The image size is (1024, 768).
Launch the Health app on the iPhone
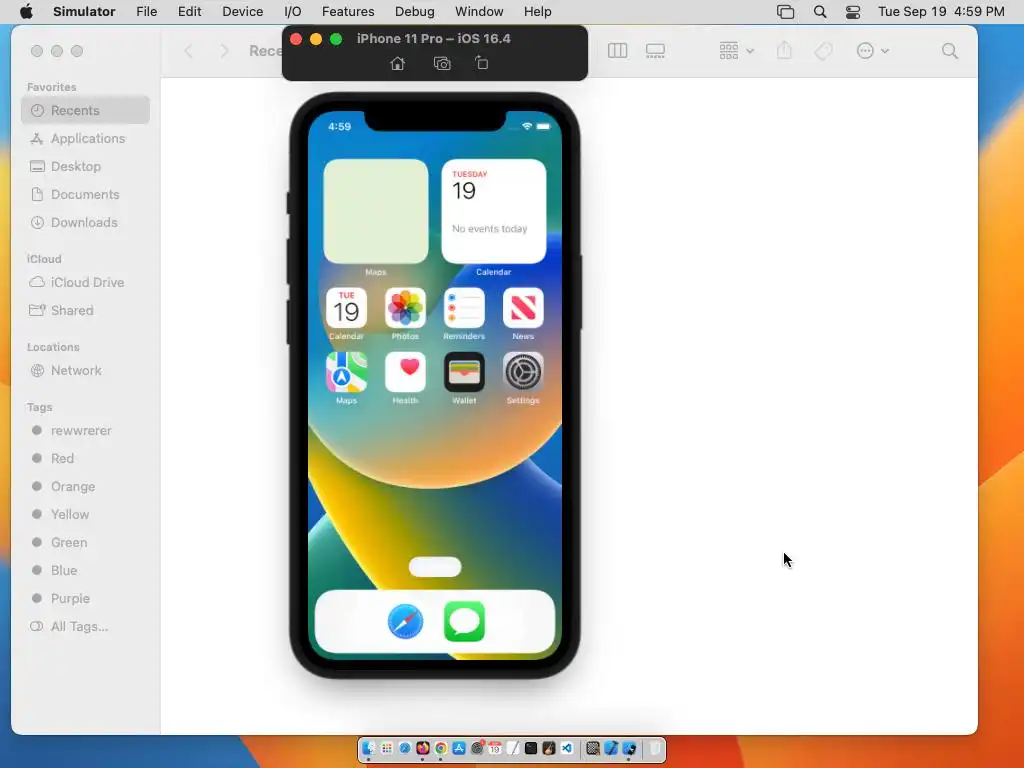point(405,372)
